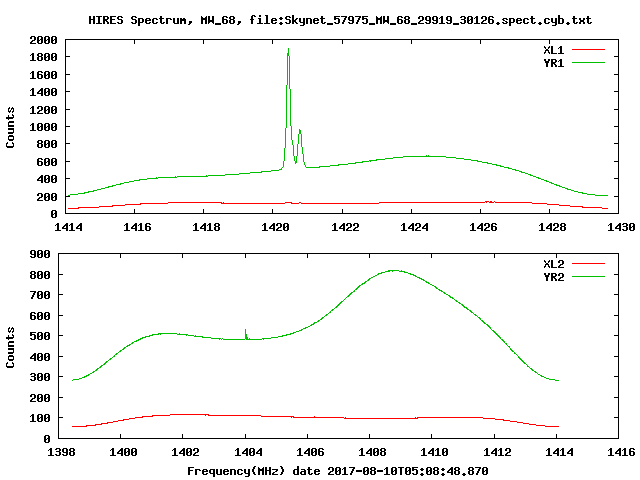The height and width of the screenshot is (480, 640).
Task: Click the XL1 legend label
Action: (x=553, y=50)
